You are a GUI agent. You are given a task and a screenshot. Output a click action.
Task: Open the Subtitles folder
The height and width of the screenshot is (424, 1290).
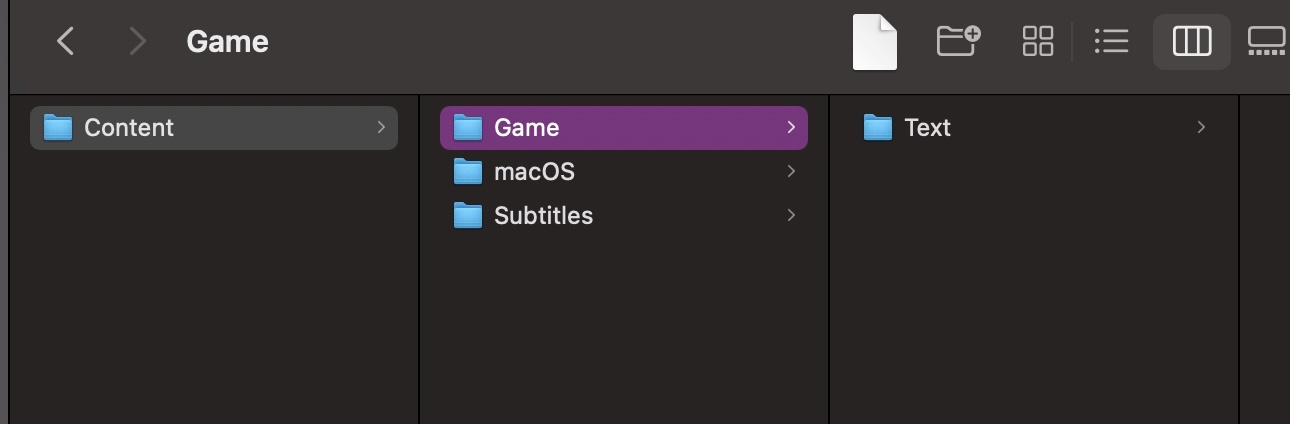tap(624, 216)
